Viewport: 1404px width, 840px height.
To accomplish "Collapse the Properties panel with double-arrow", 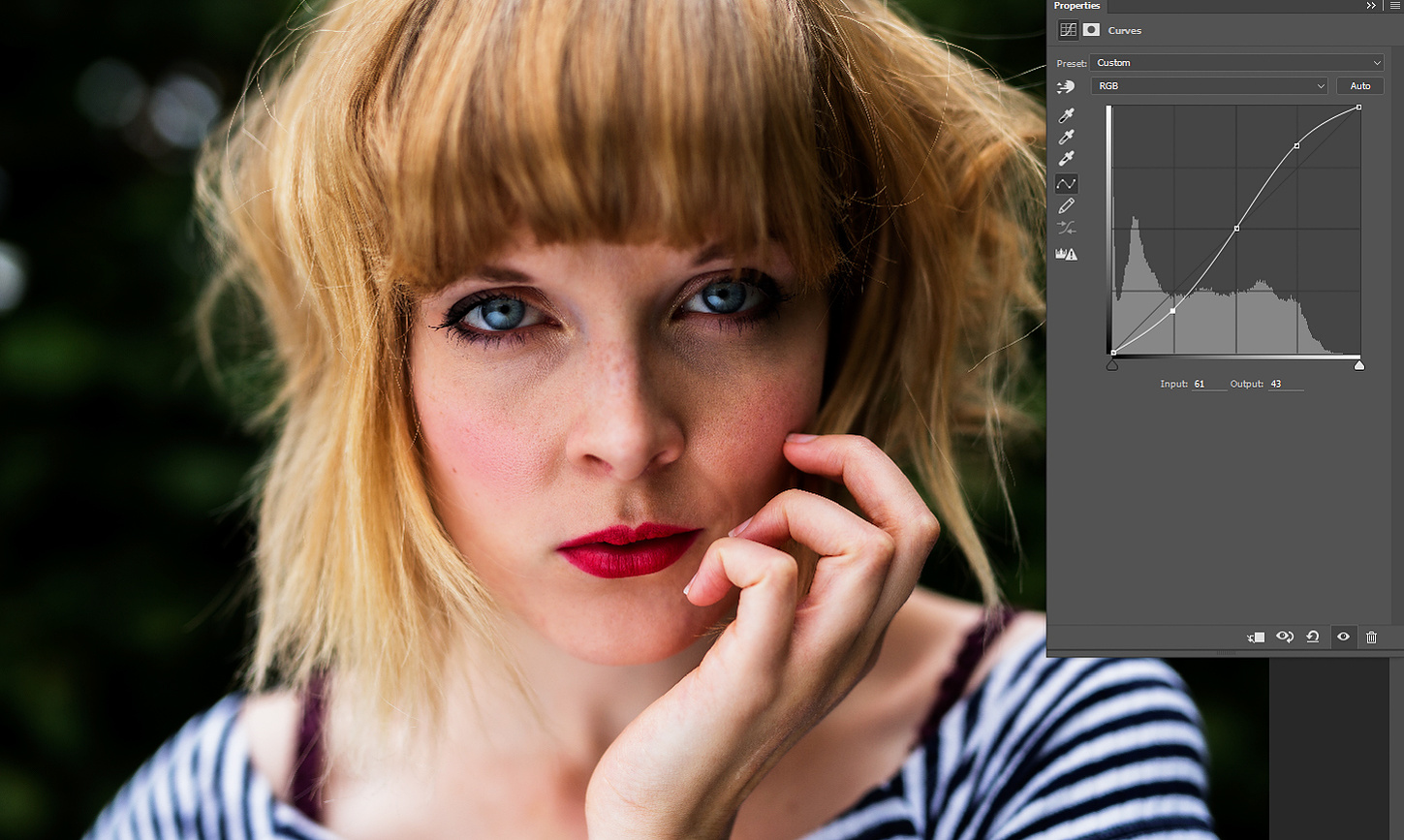I will click(x=1371, y=6).
